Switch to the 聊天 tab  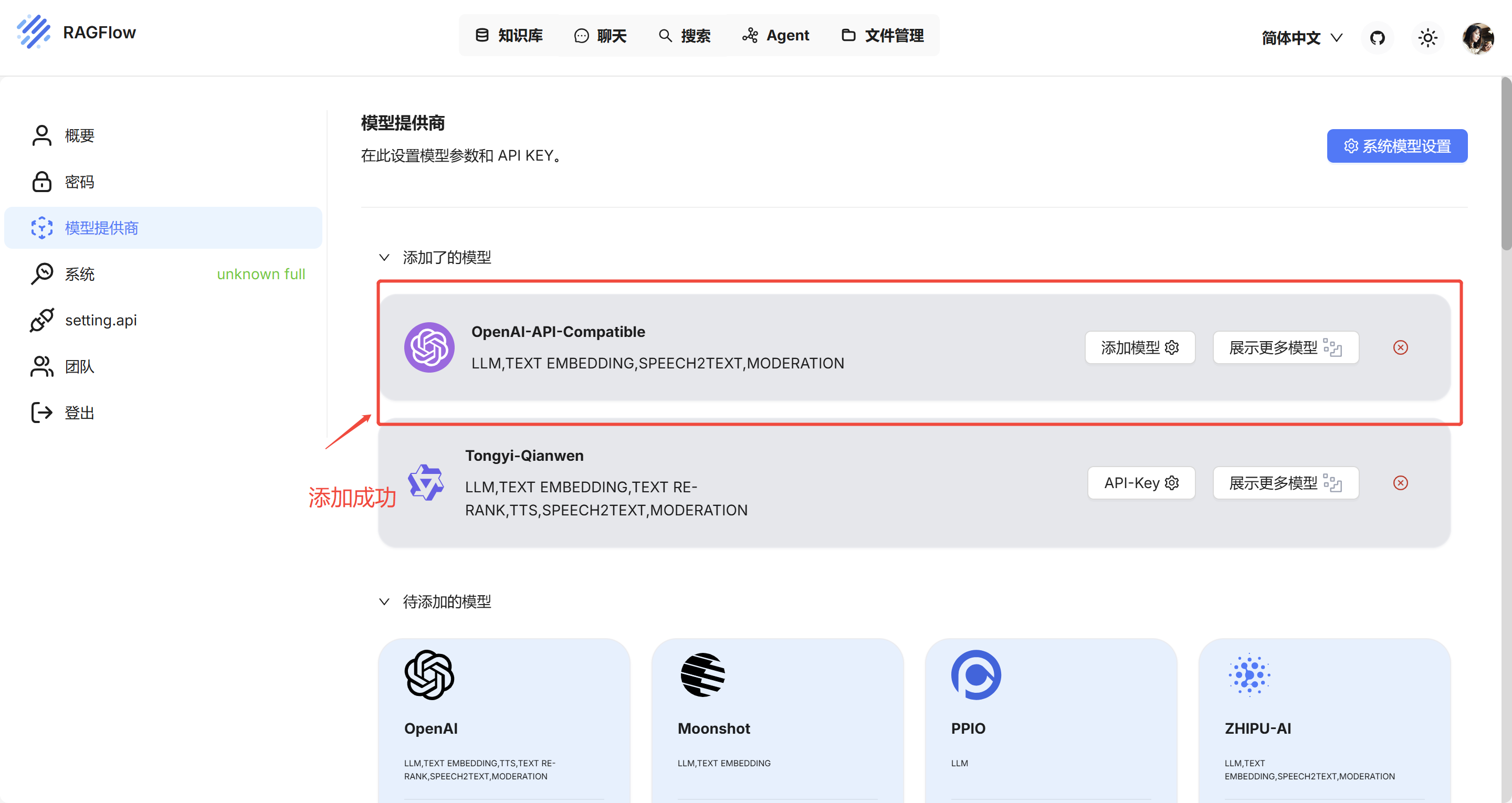(x=601, y=35)
